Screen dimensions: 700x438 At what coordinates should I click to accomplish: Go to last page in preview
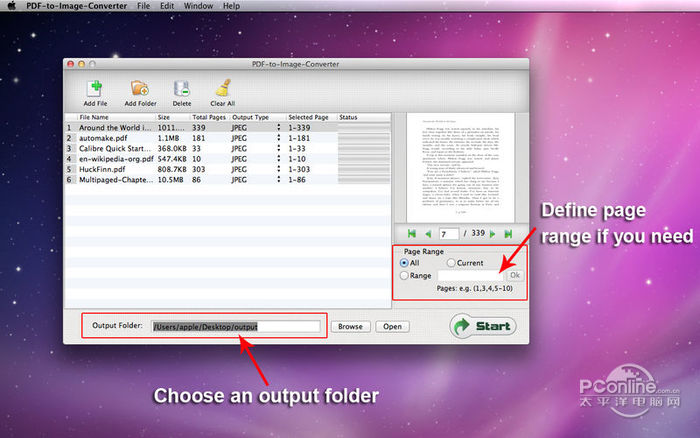click(508, 234)
